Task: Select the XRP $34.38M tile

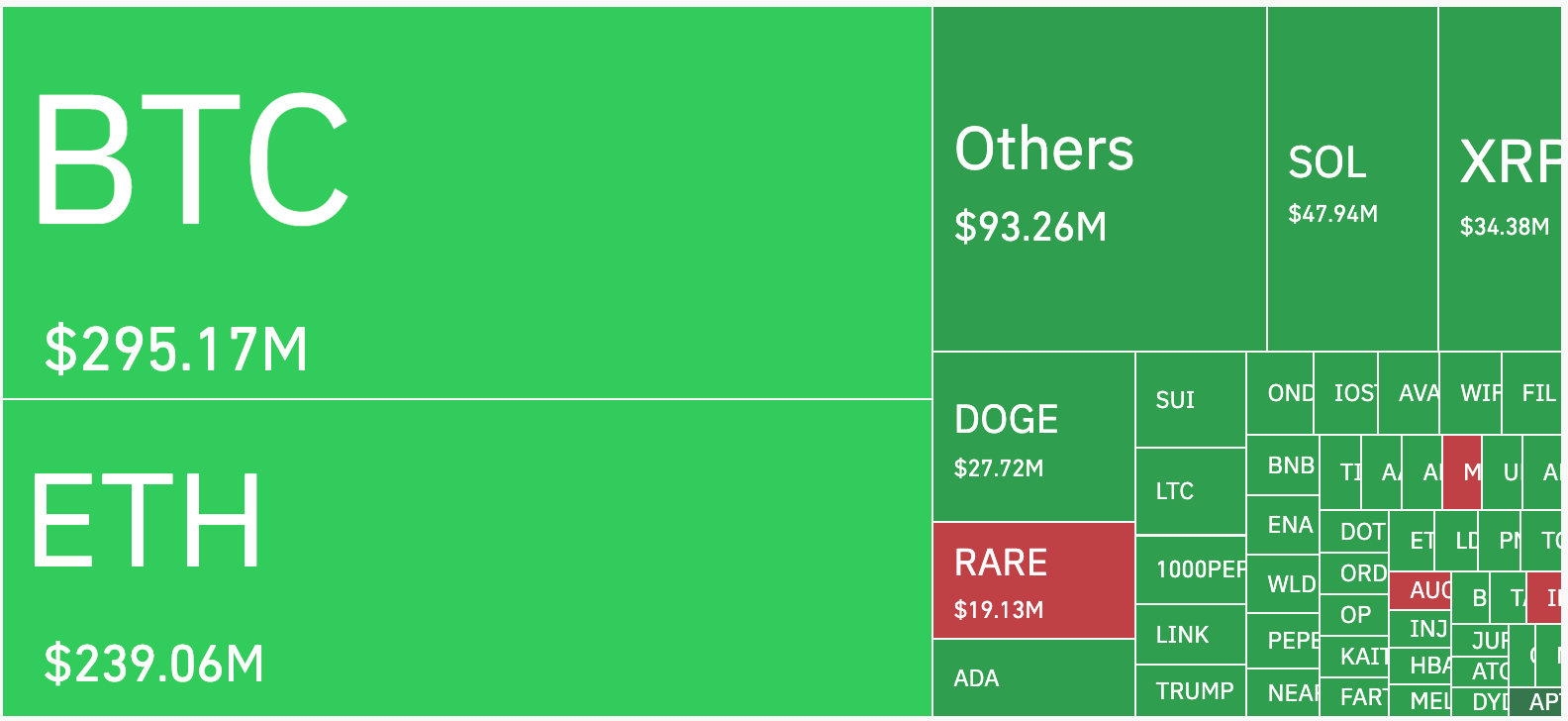Action: [1500, 179]
